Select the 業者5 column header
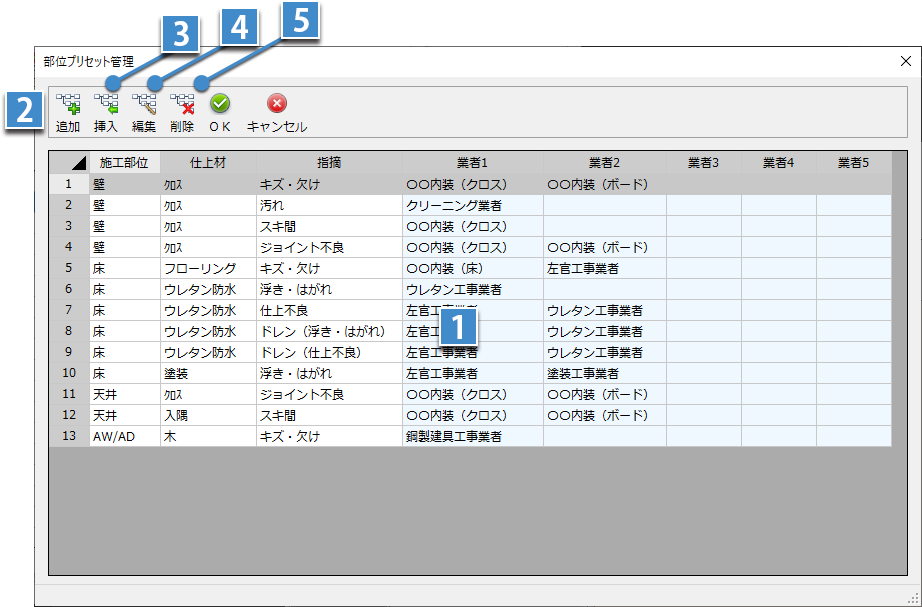The image size is (922, 607). tap(852, 163)
